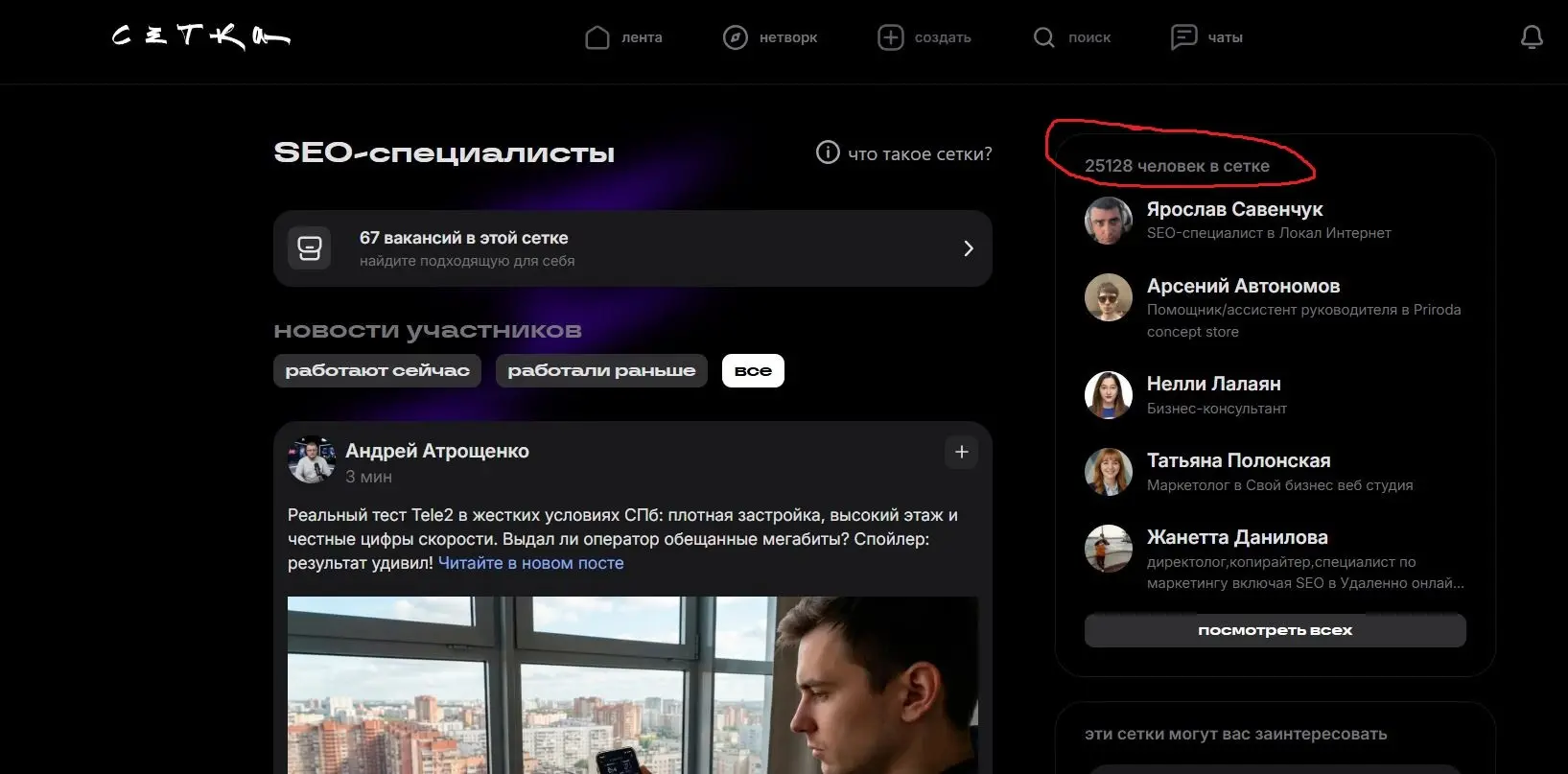
Task: Open Андрей Атрощенко's profile name
Action: [x=437, y=451]
